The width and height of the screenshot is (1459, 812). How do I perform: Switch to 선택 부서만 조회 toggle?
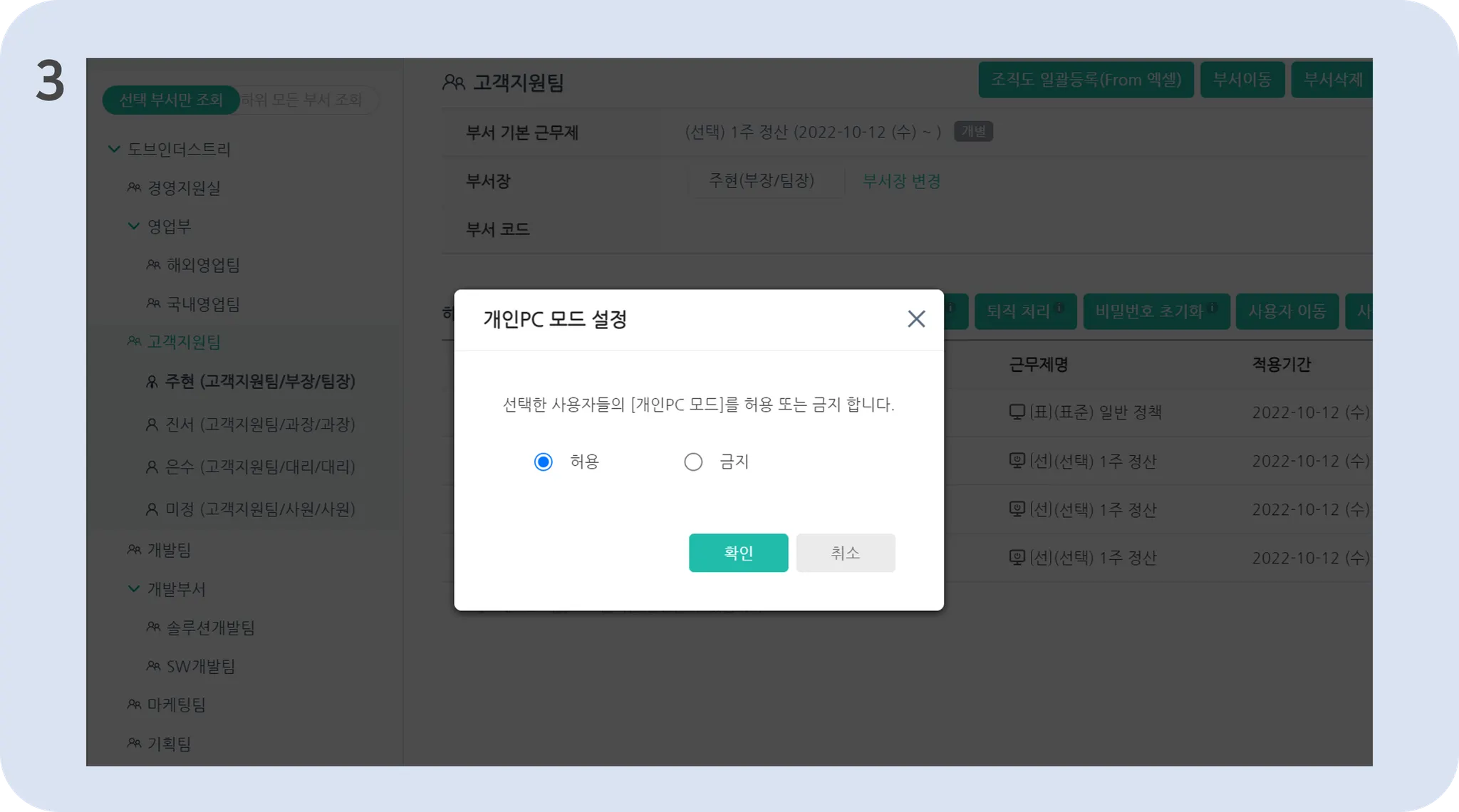[171, 100]
